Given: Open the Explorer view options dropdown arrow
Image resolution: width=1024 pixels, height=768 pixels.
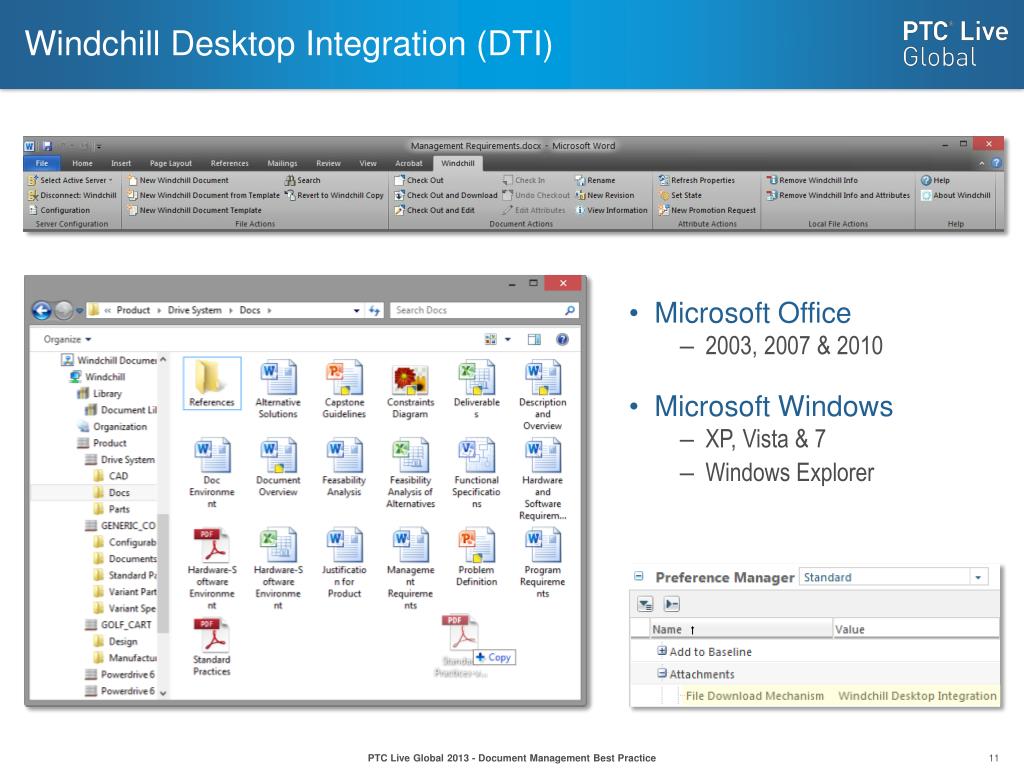Looking at the screenshot, I should coord(507,339).
